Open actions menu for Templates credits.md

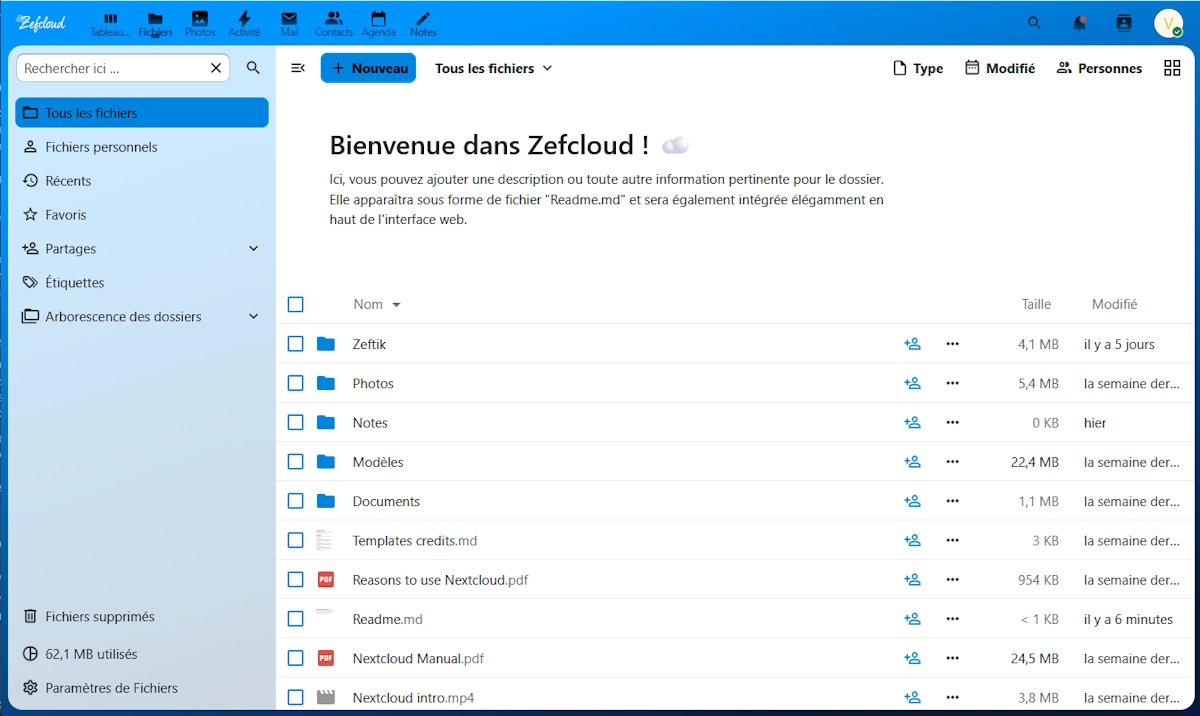[x=952, y=540]
